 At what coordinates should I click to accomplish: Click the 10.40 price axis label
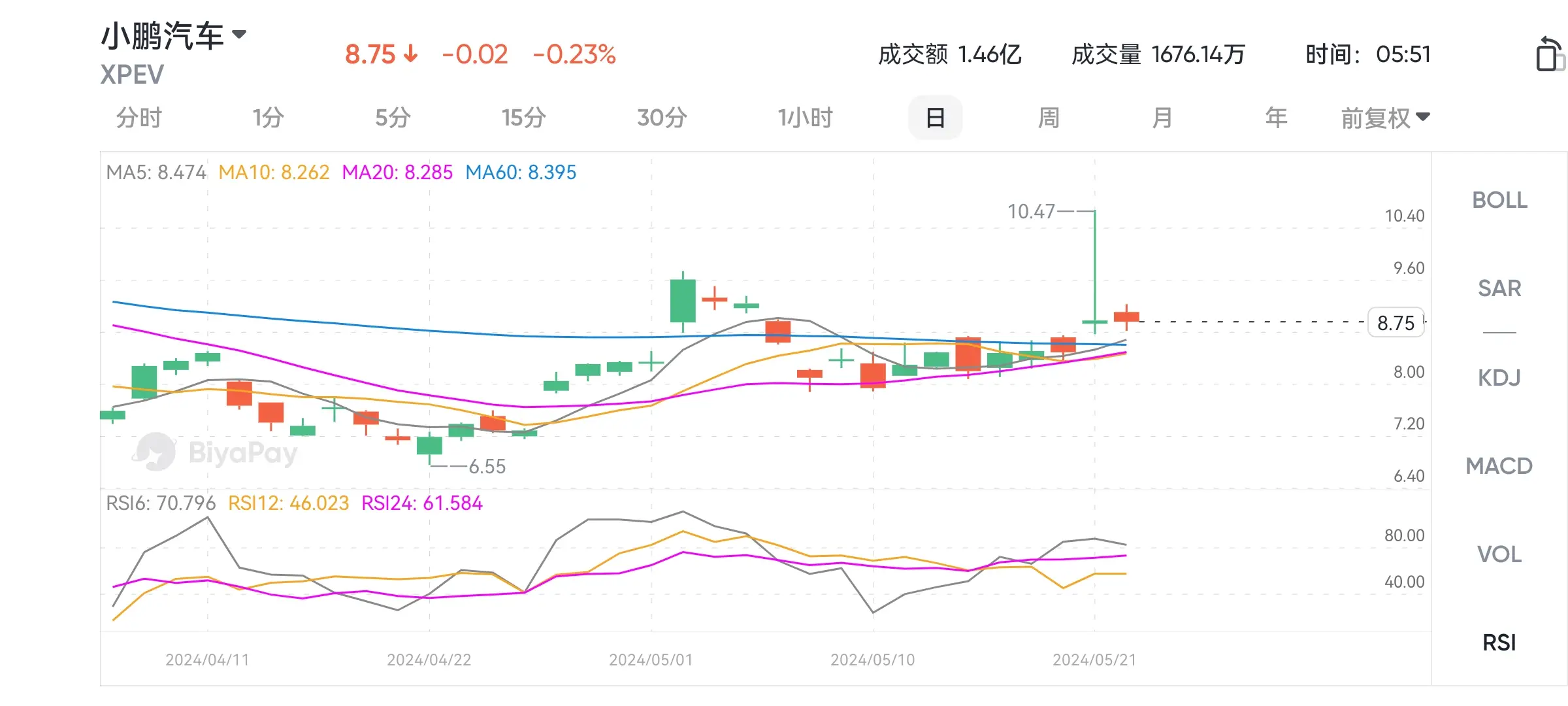tap(1405, 216)
